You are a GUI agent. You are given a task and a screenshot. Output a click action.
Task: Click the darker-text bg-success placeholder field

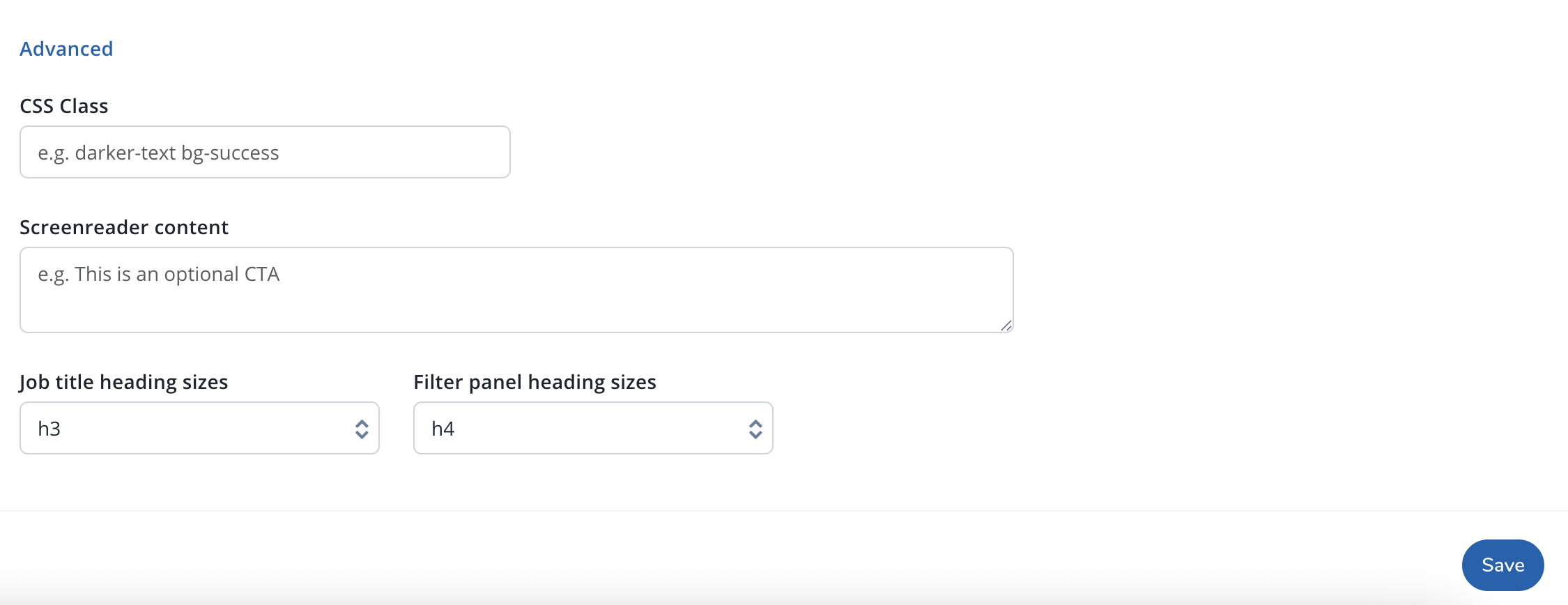[x=265, y=152]
